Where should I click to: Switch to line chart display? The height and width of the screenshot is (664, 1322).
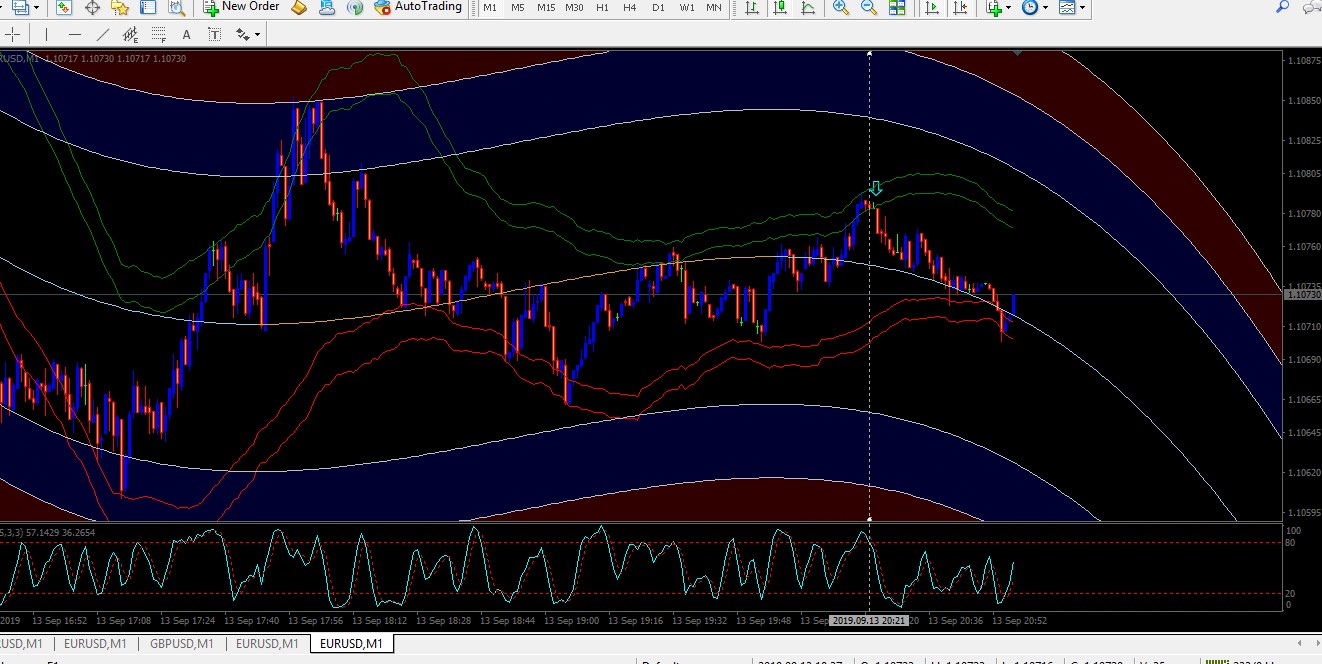coord(806,8)
